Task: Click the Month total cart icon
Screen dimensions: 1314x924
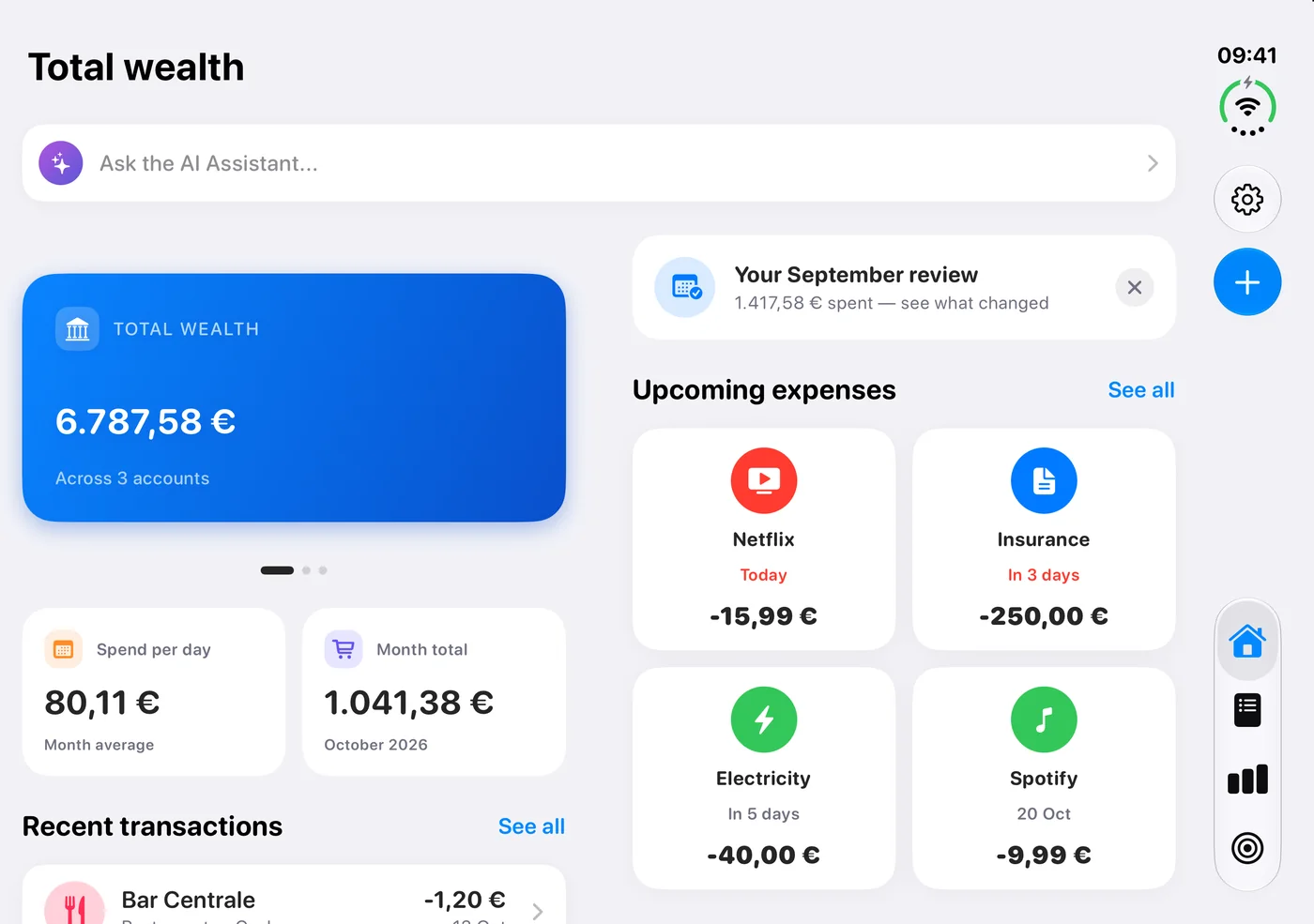Action: [344, 649]
